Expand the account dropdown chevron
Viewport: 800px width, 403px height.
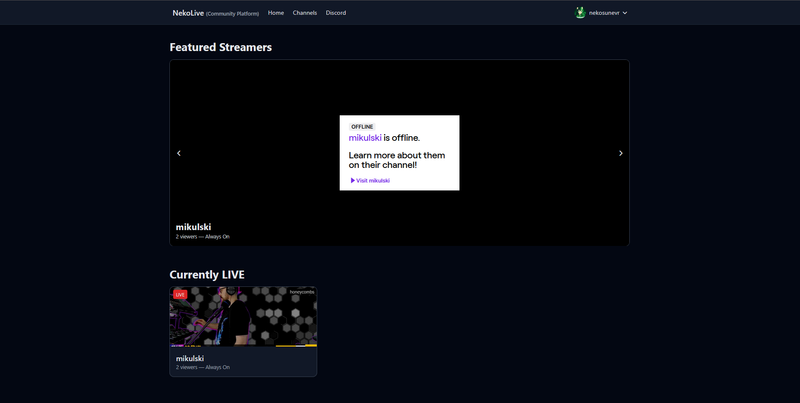[x=625, y=13]
